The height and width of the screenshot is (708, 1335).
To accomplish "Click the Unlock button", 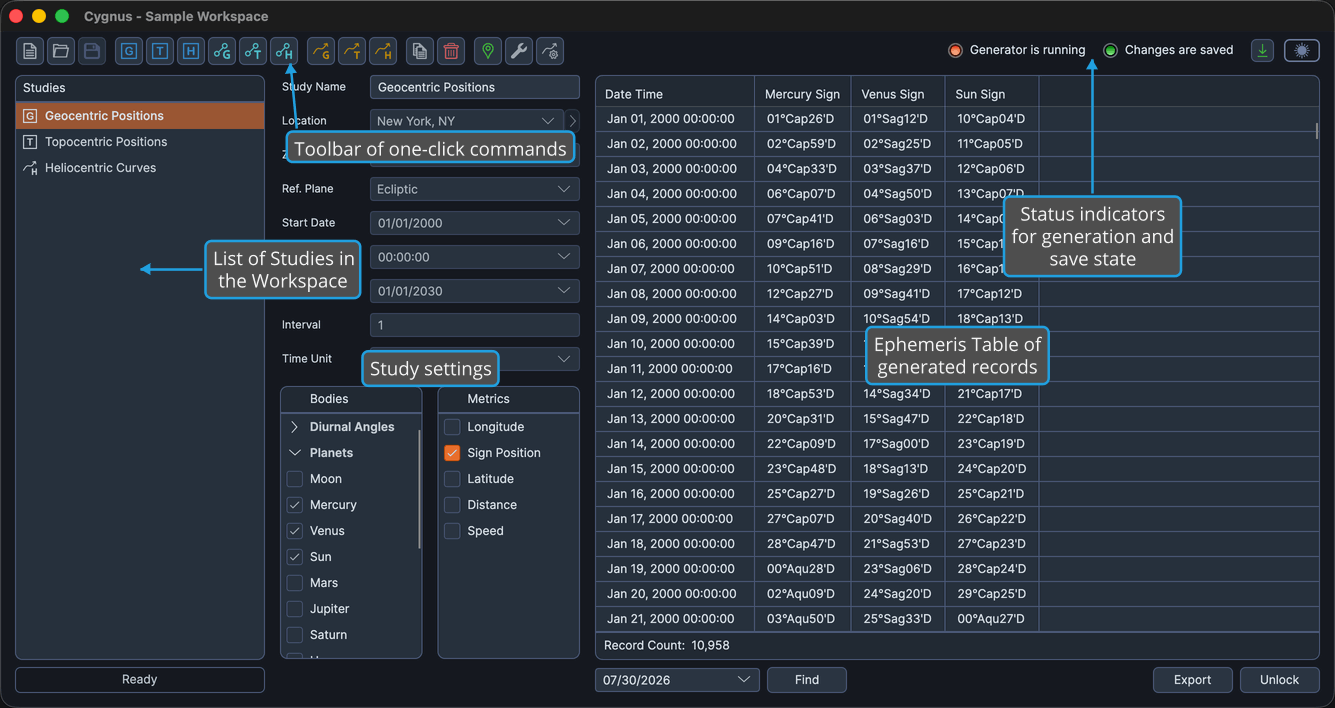I will [1279, 680].
